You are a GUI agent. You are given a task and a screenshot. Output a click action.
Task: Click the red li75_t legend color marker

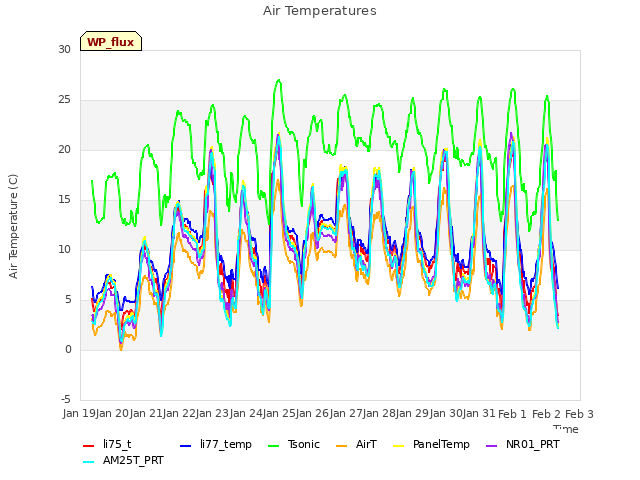point(89,446)
